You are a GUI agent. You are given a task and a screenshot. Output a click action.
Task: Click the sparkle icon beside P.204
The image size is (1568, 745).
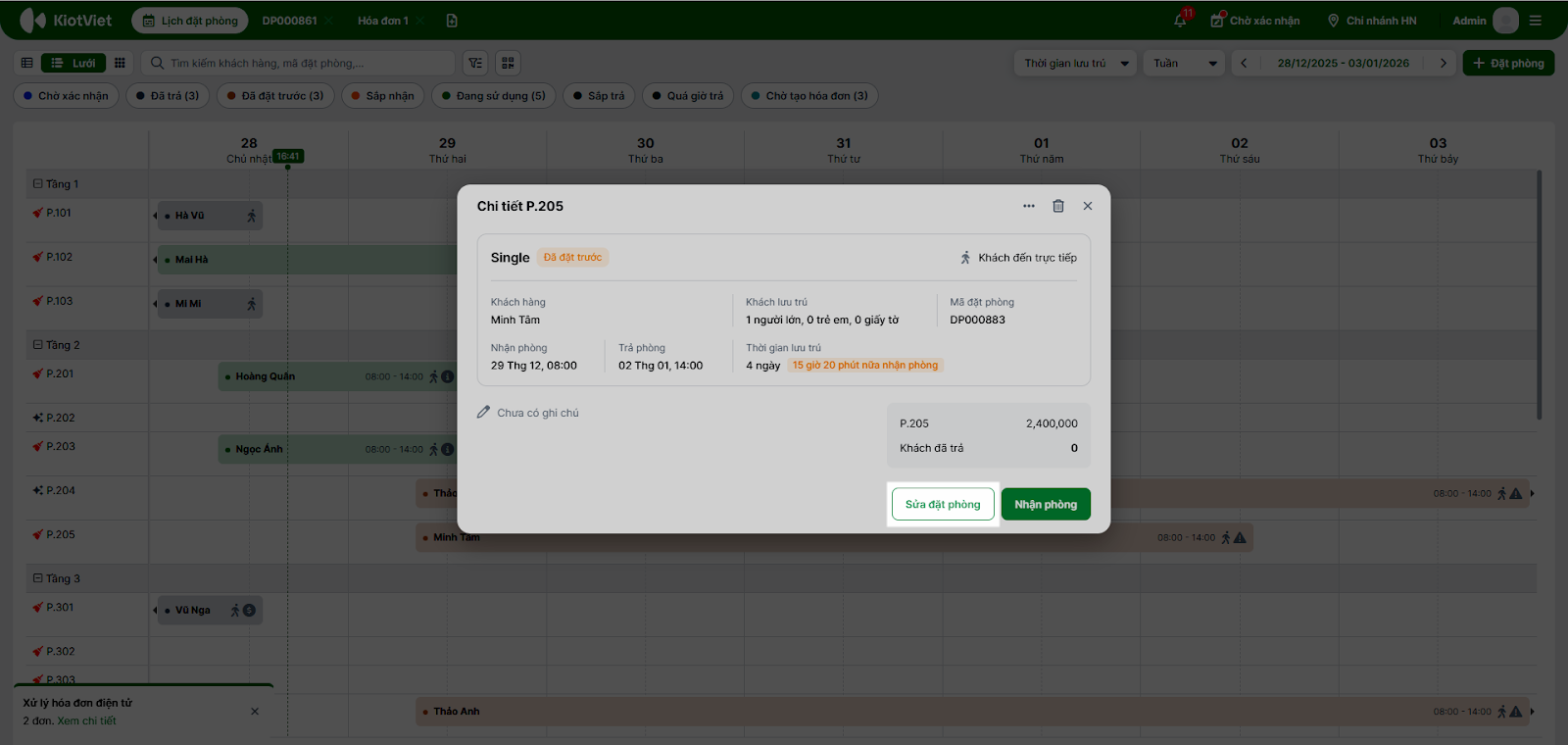[37, 490]
